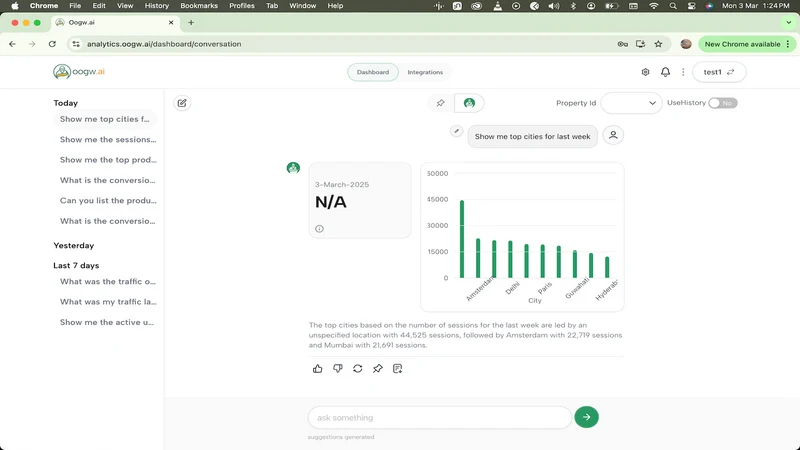Open the notifications bell icon
Image resolution: width=800 pixels, height=450 pixels.
(x=665, y=72)
